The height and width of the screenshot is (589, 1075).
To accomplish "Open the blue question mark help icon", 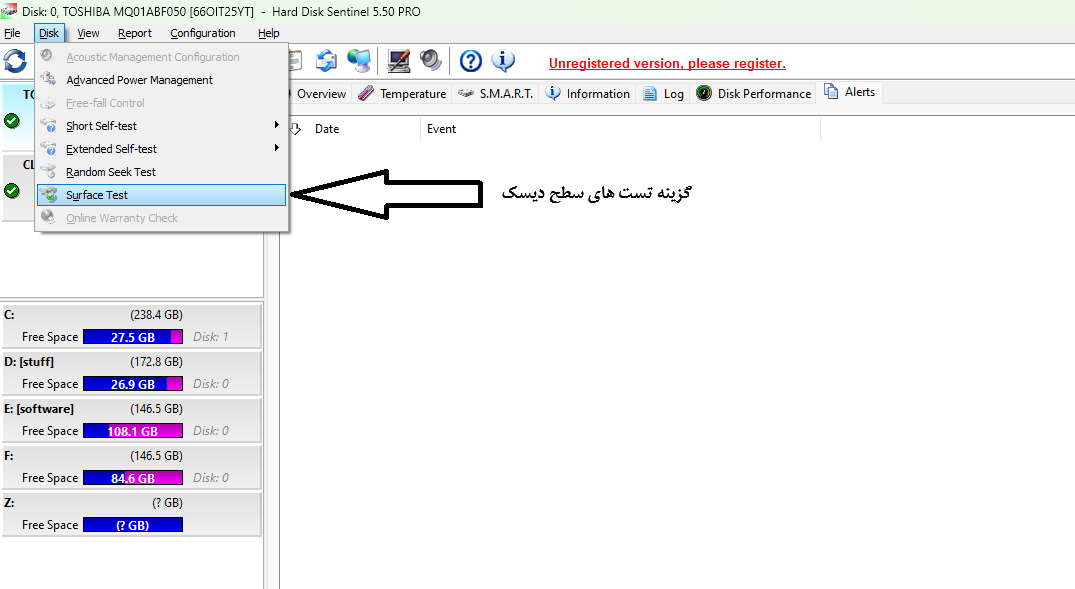I will (x=470, y=61).
